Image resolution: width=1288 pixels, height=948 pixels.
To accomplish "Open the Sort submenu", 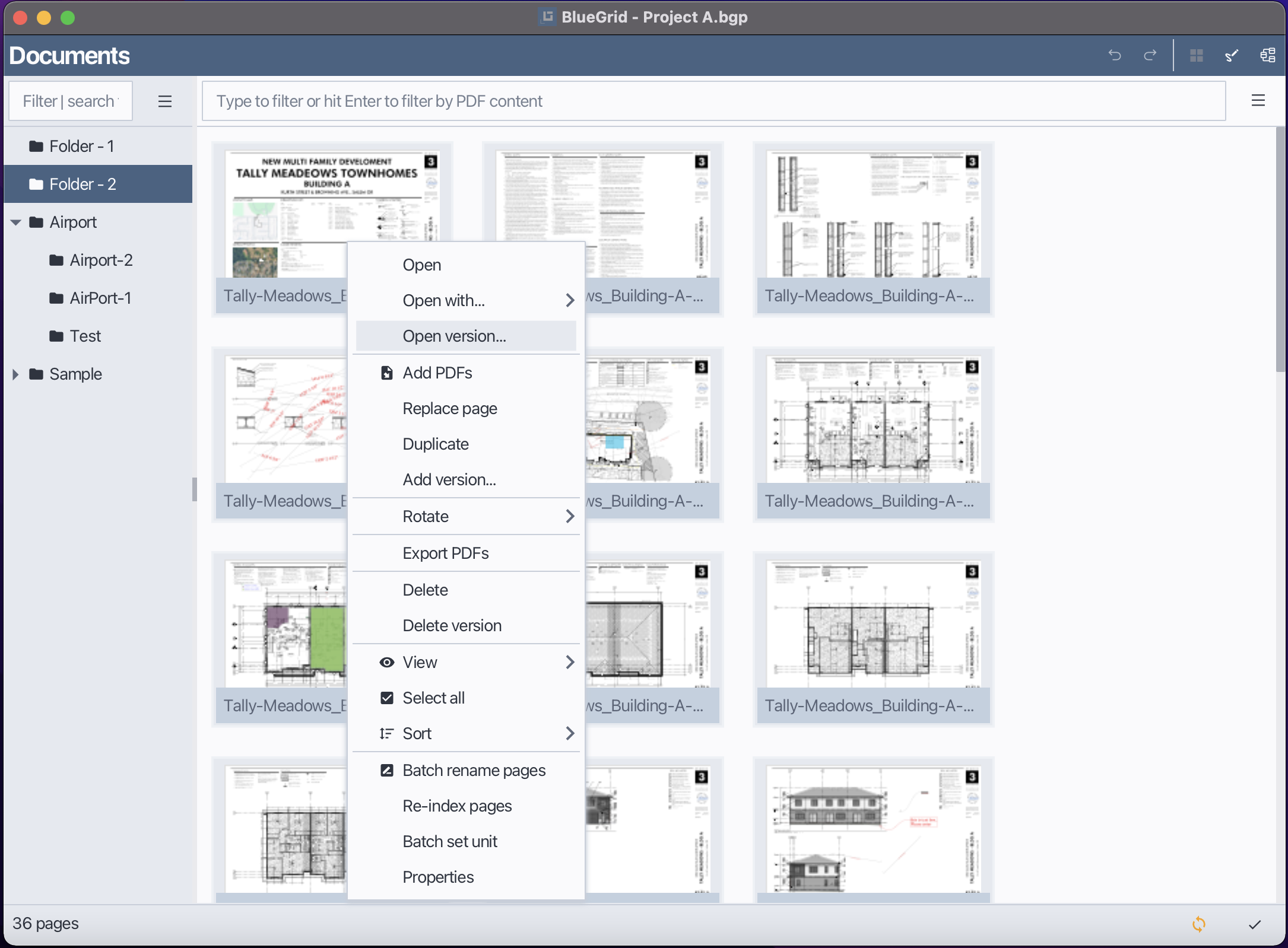I will 417,733.
